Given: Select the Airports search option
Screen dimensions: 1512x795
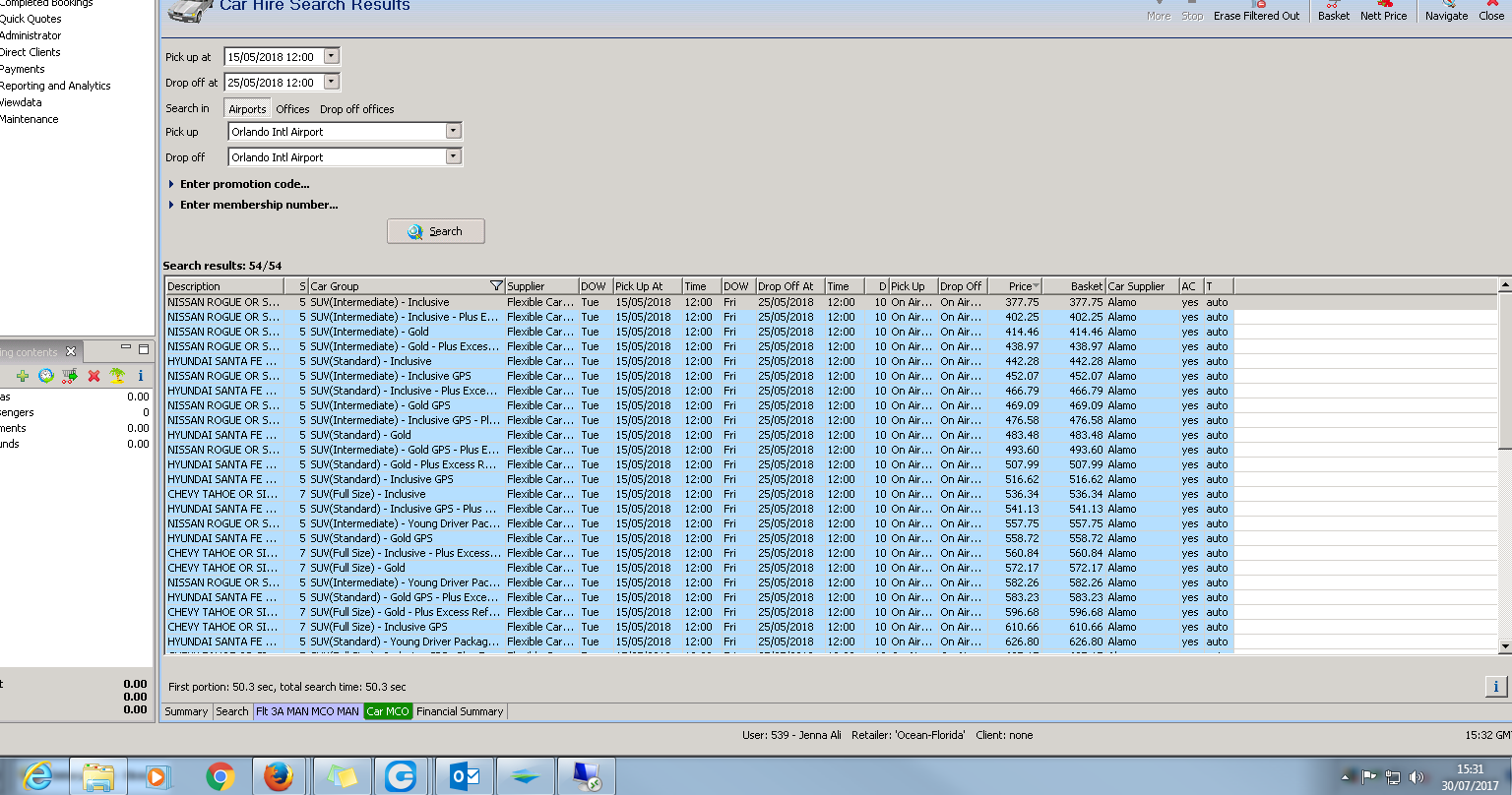Looking at the screenshot, I should tap(247, 109).
